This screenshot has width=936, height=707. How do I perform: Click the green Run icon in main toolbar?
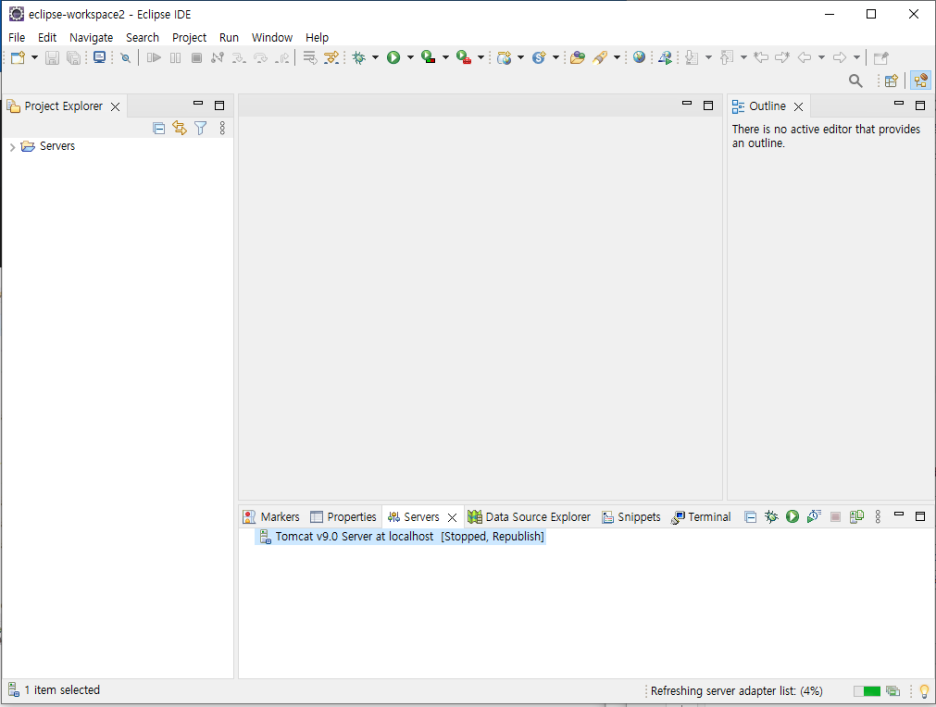click(393, 58)
